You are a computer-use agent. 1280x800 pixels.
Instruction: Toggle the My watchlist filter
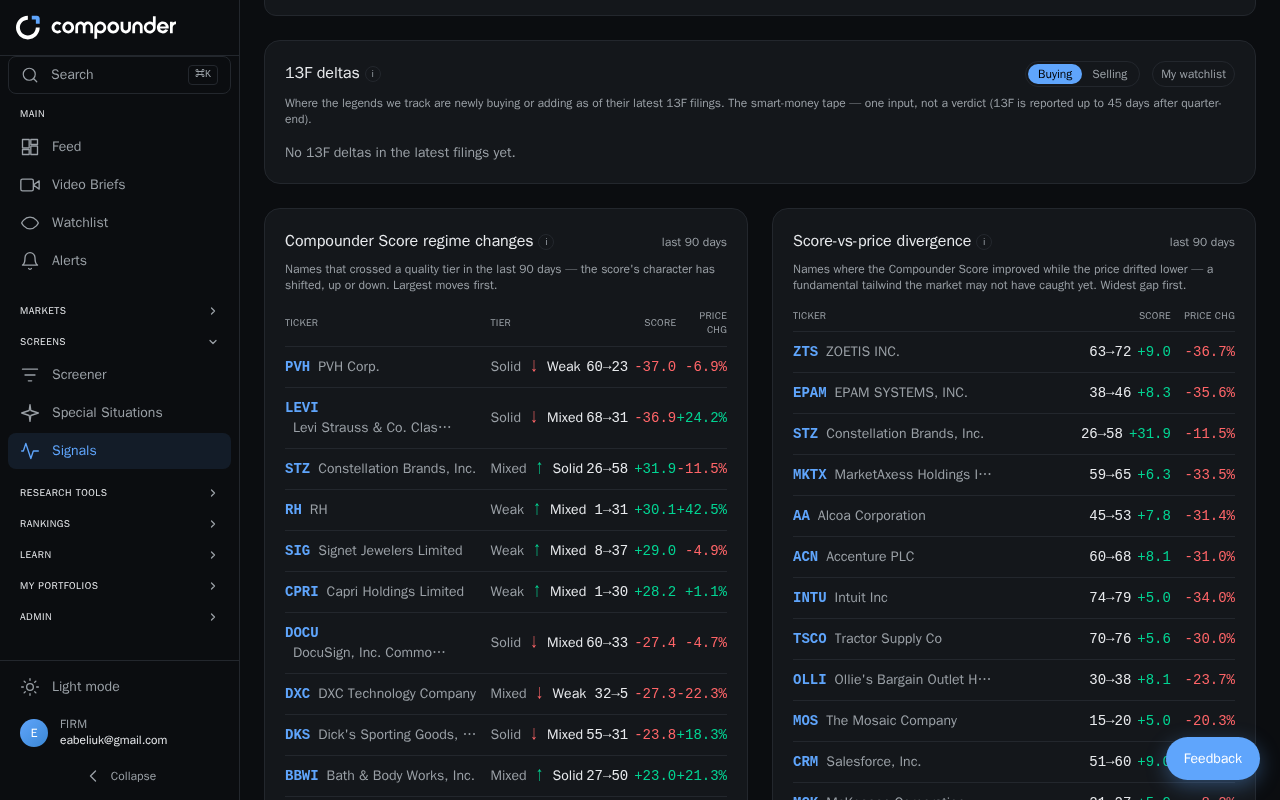1193,74
